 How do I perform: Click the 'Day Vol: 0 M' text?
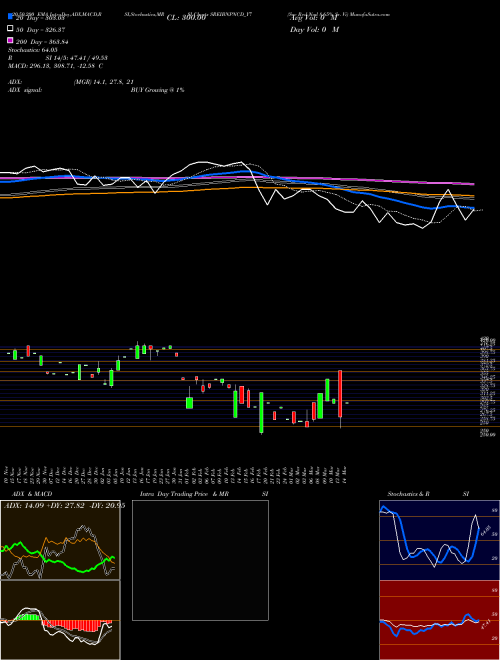coord(314,29)
